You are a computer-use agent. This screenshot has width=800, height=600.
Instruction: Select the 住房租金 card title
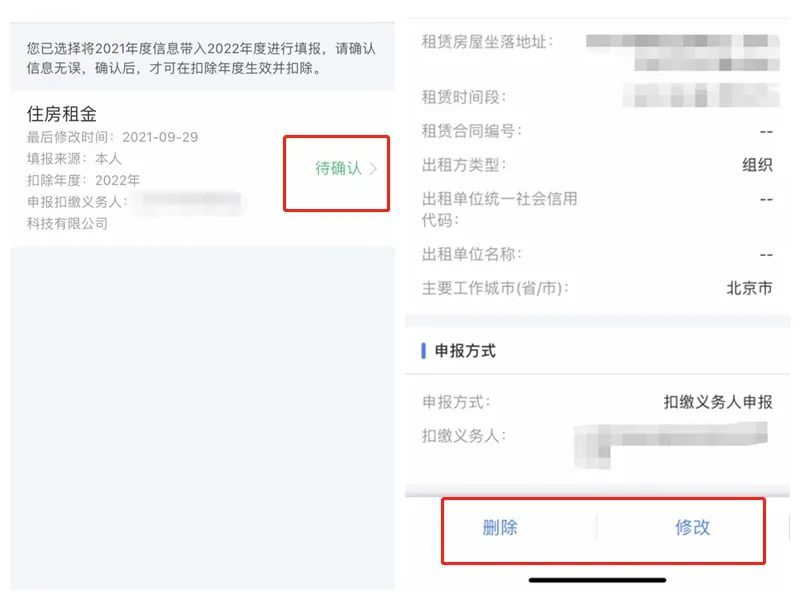(x=62, y=114)
